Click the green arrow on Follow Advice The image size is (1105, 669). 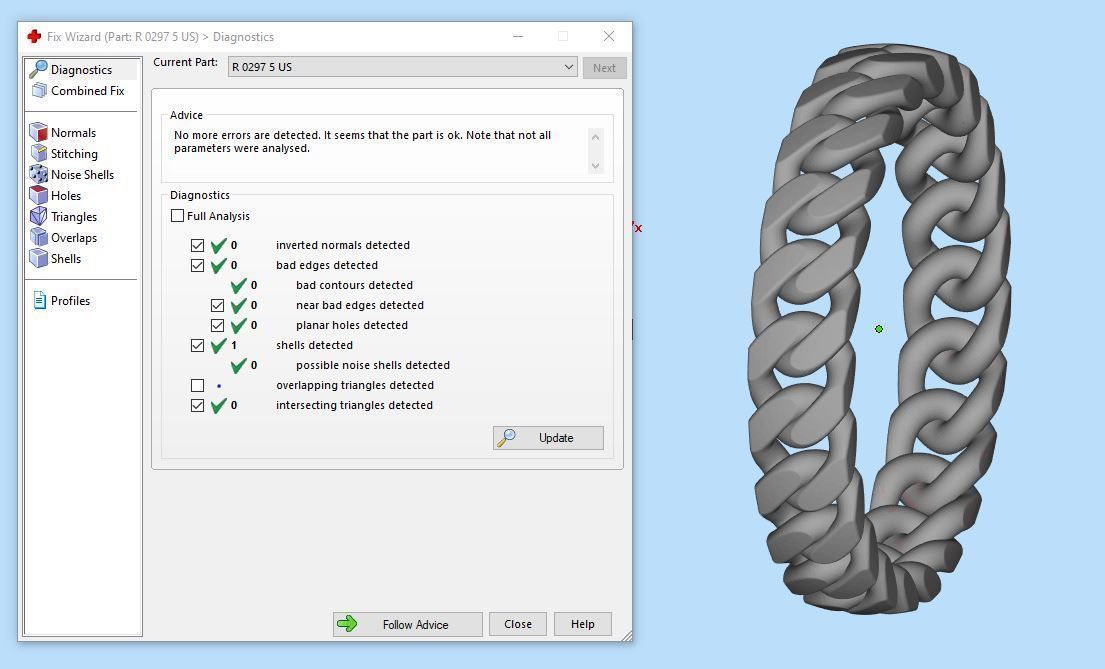(347, 624)
